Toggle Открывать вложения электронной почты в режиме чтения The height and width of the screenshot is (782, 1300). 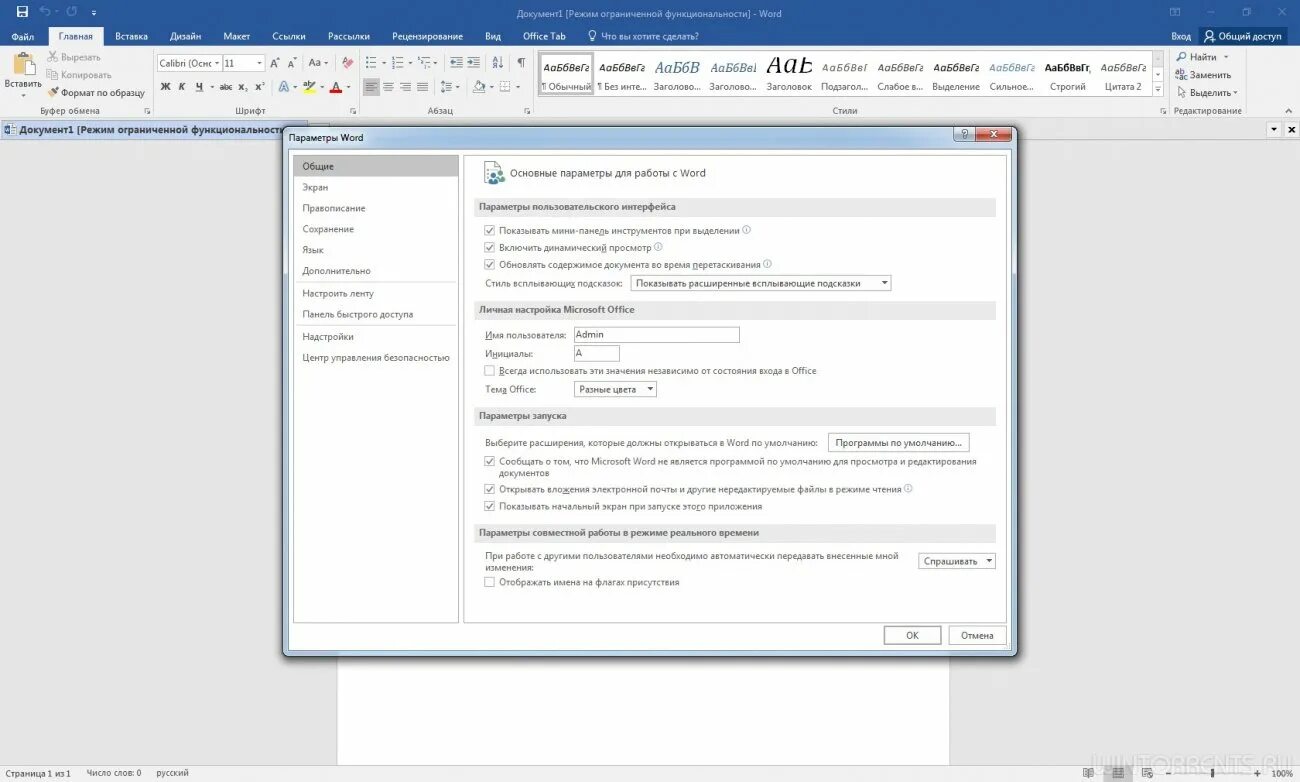click(490, 490)
